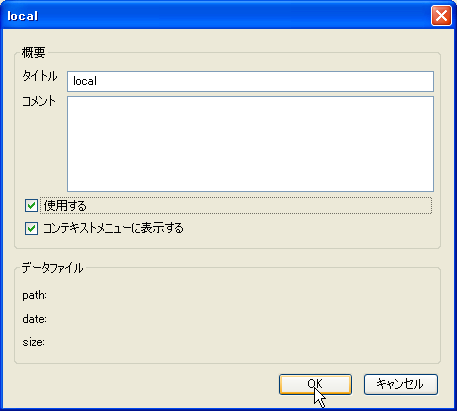Toggle the 使用する checkbox

pos(31,206)
